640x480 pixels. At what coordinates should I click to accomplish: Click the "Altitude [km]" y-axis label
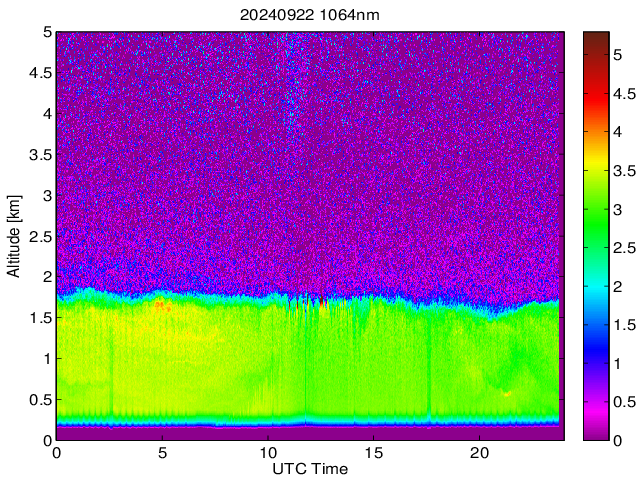tap(14, 236)
